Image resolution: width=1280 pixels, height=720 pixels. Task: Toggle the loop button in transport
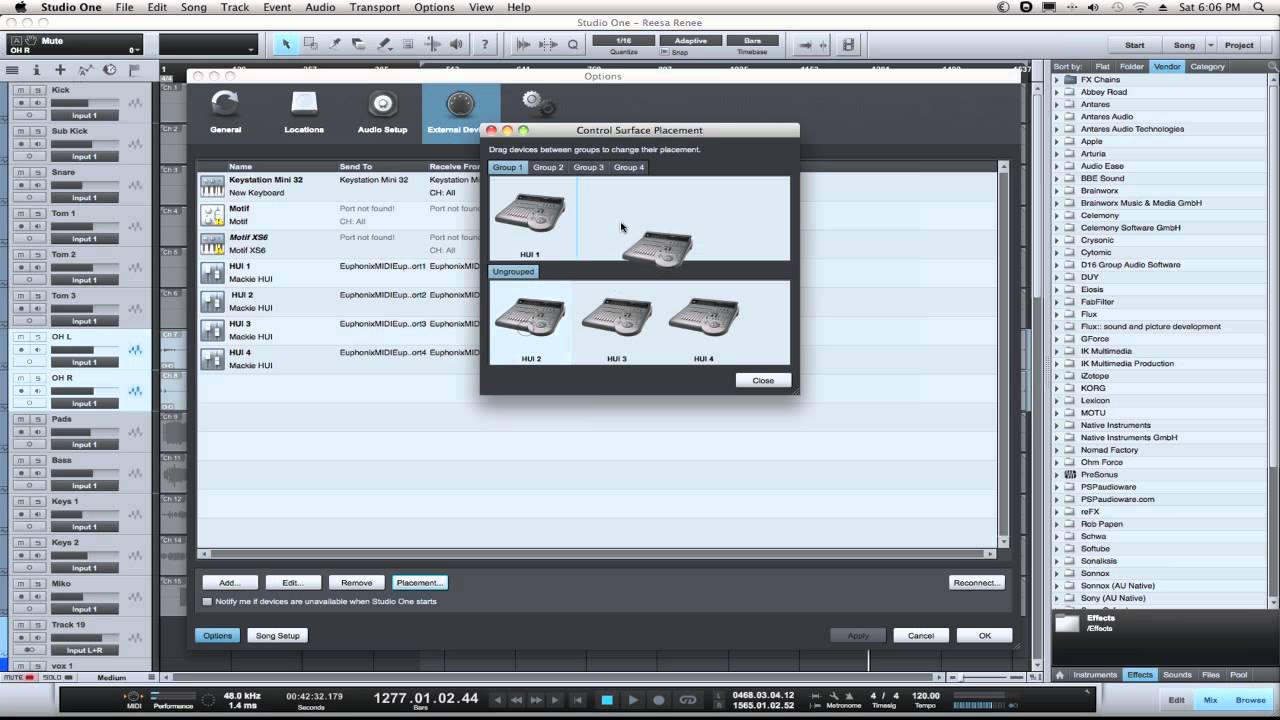[x=687, y=700]
